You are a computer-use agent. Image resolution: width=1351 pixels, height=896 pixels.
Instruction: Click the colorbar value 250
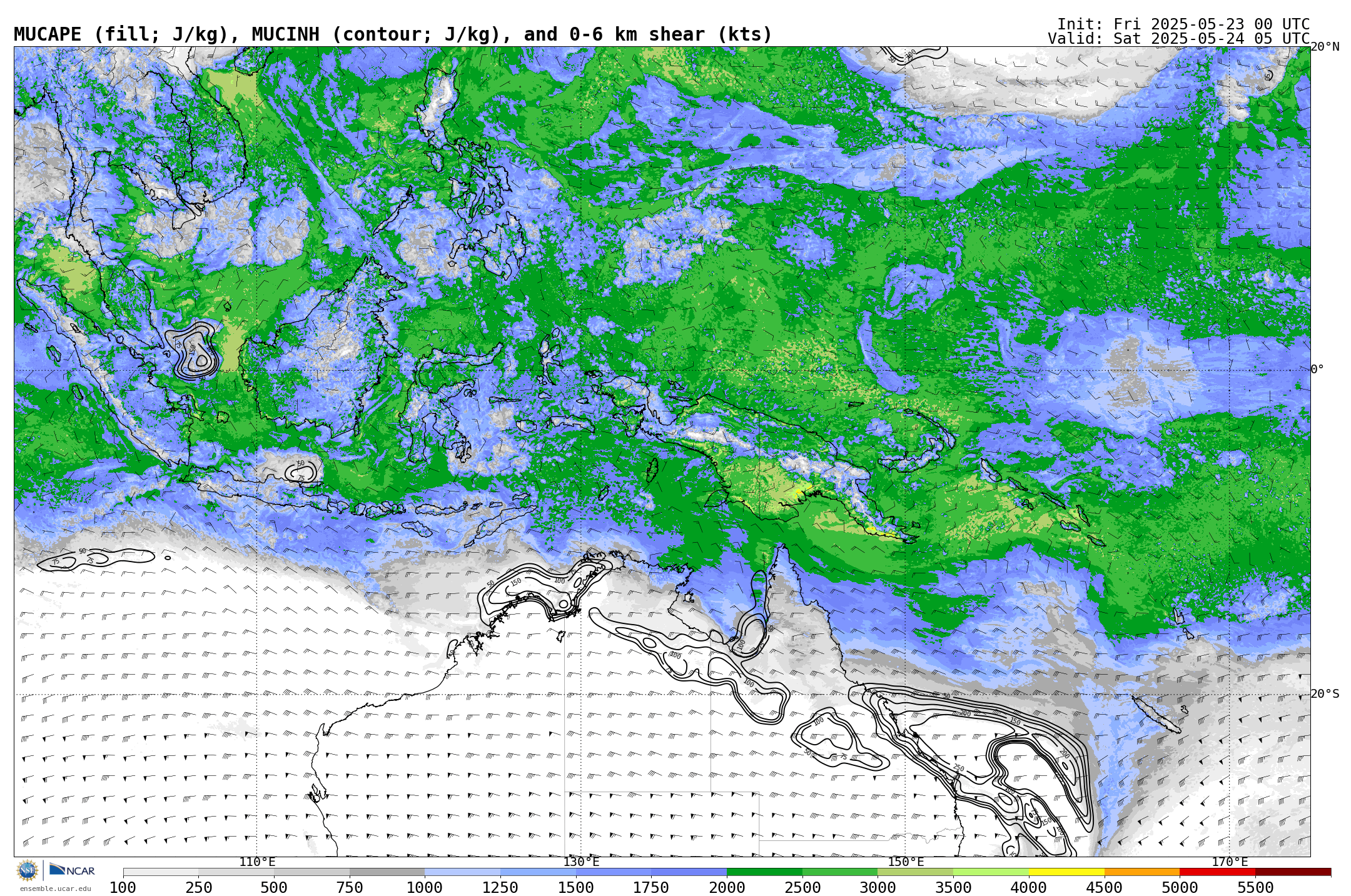[198, 888]
